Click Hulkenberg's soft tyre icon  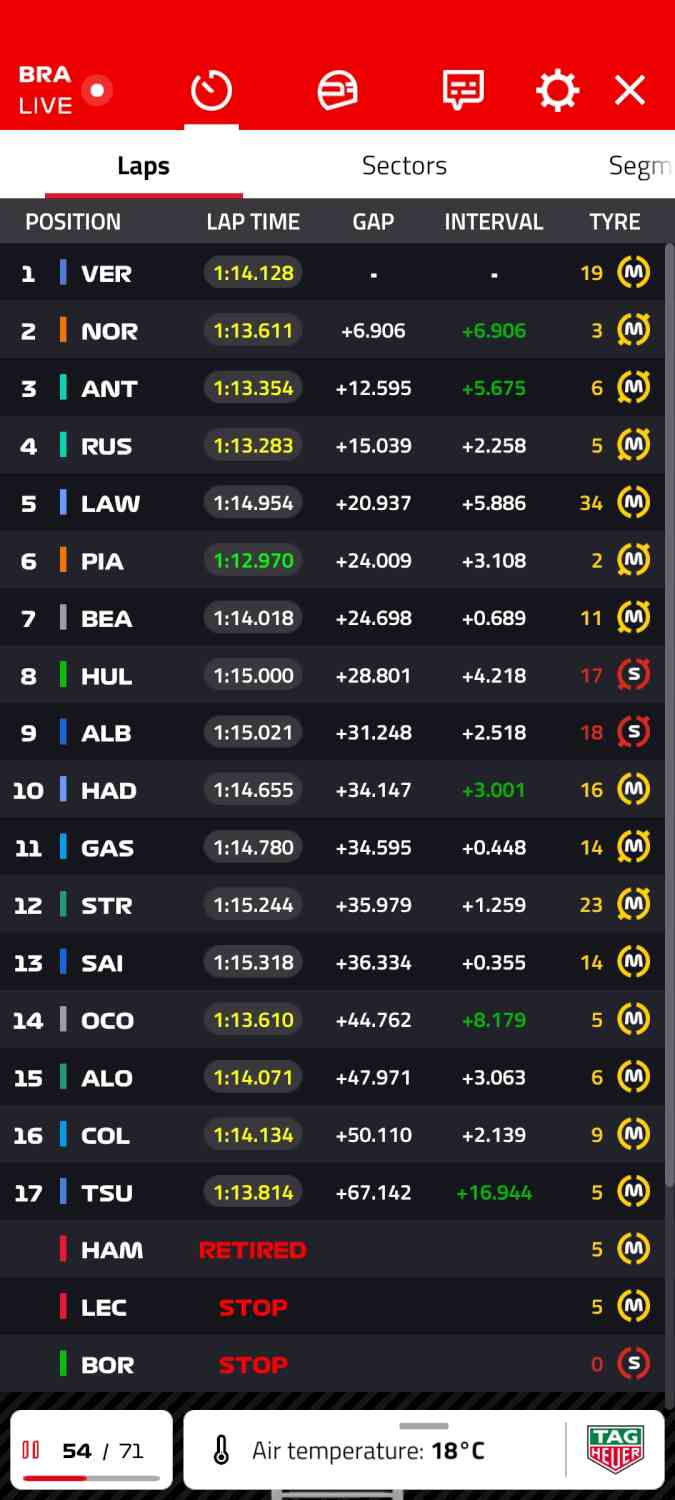633,675
